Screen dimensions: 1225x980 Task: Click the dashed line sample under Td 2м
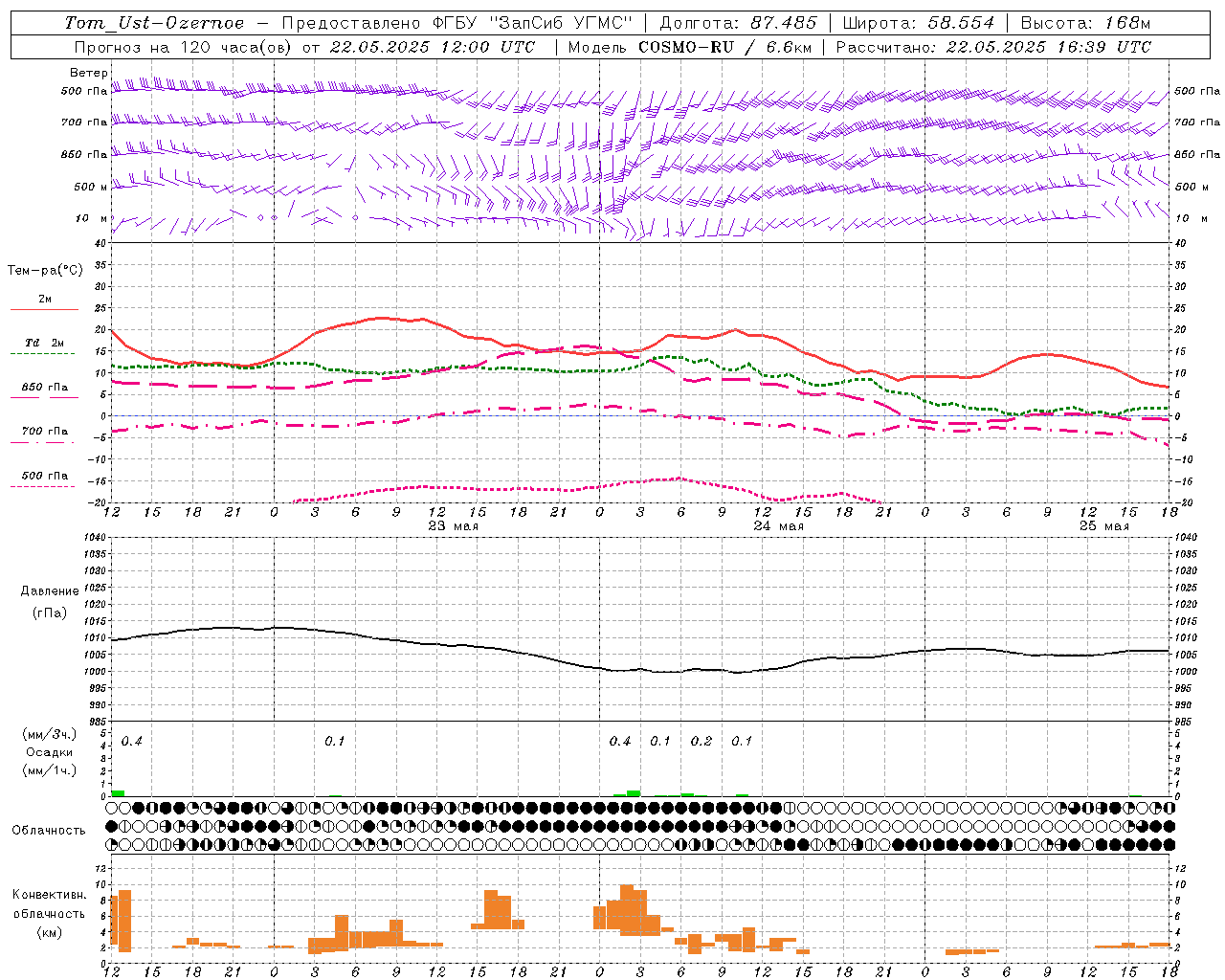click(x=42, y=353)
